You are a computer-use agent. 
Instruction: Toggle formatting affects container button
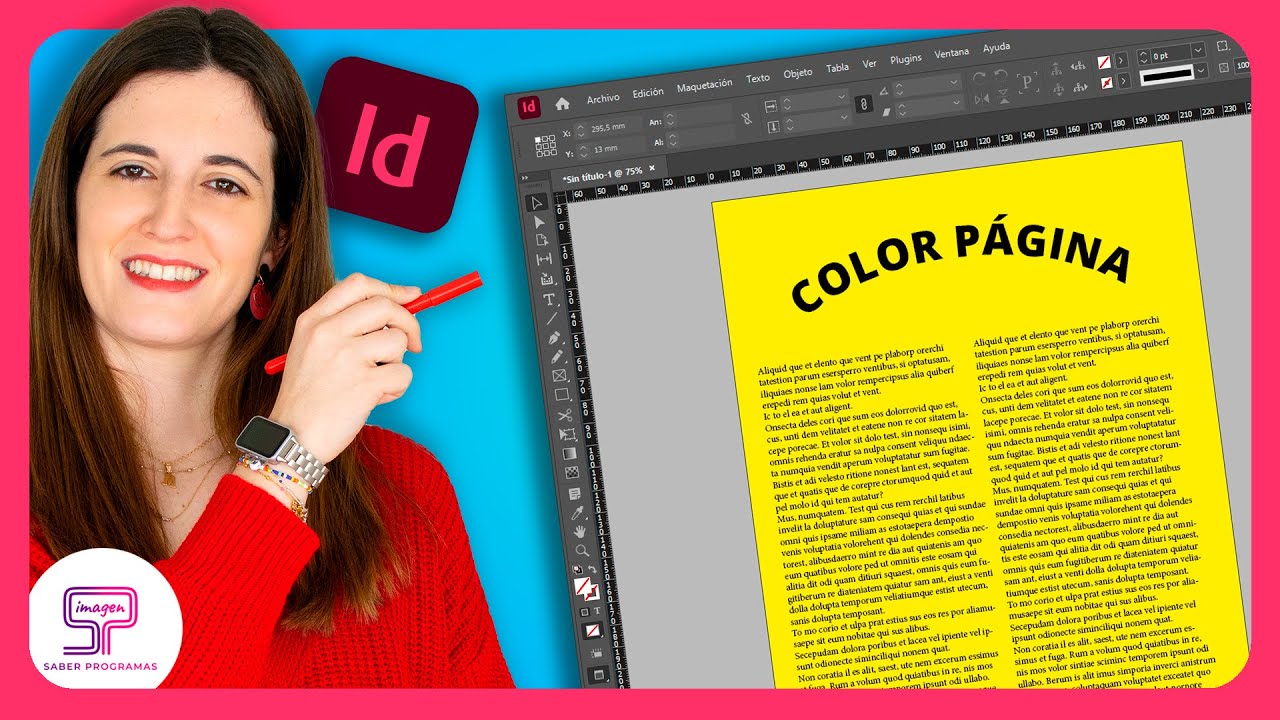[x=586, y=611]
